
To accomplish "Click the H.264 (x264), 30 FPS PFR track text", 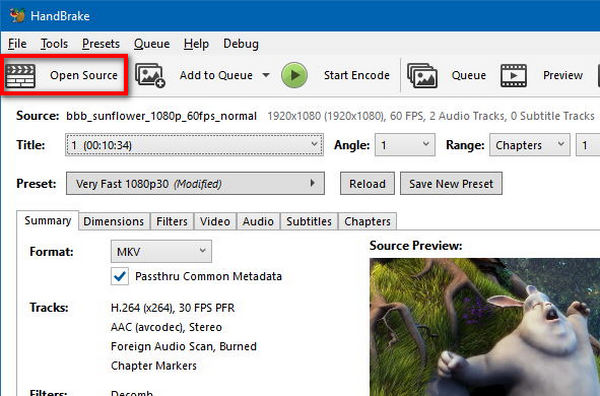I will (x=173, y=308).
